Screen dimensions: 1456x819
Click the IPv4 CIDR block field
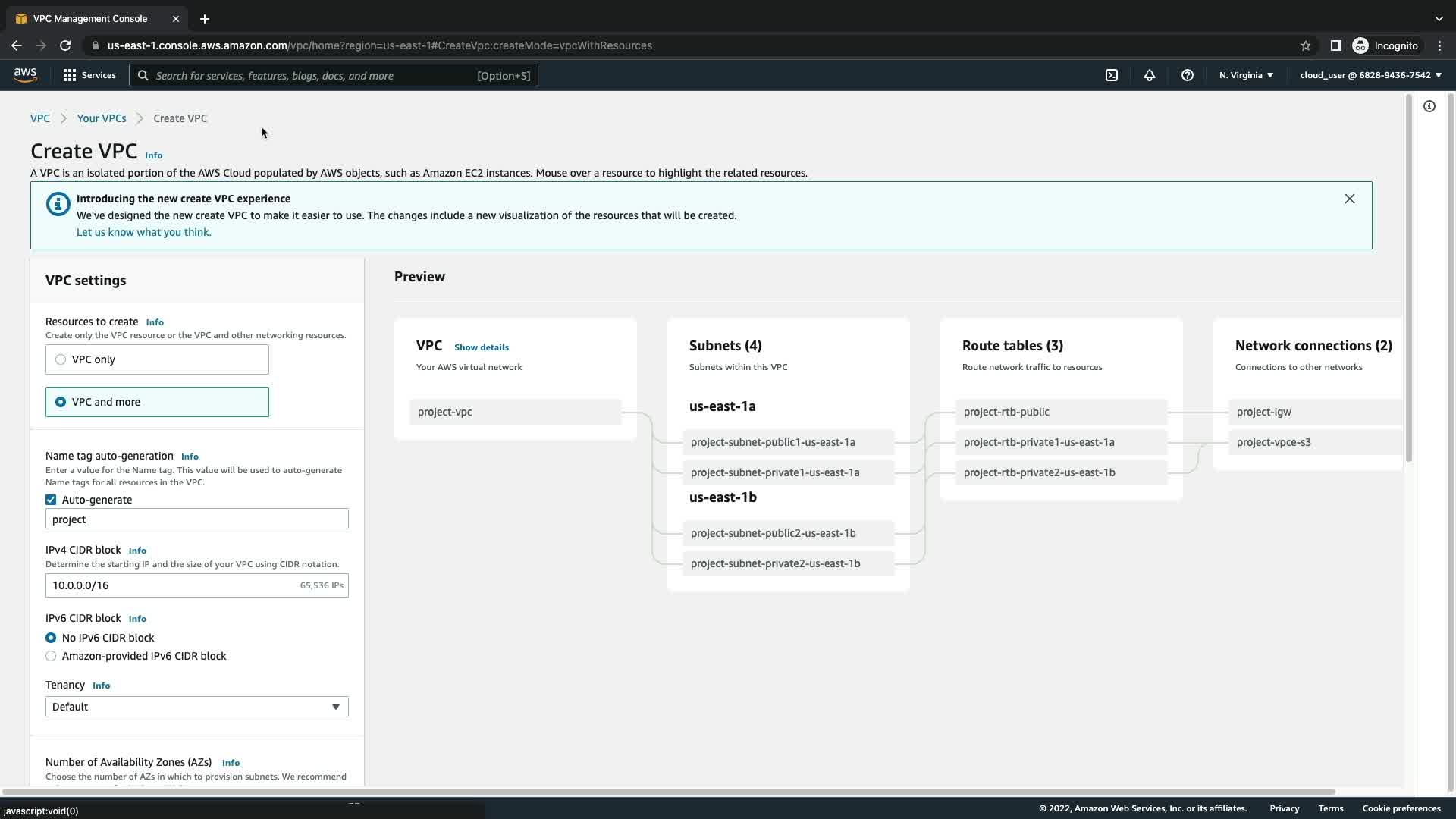point(173,585)
